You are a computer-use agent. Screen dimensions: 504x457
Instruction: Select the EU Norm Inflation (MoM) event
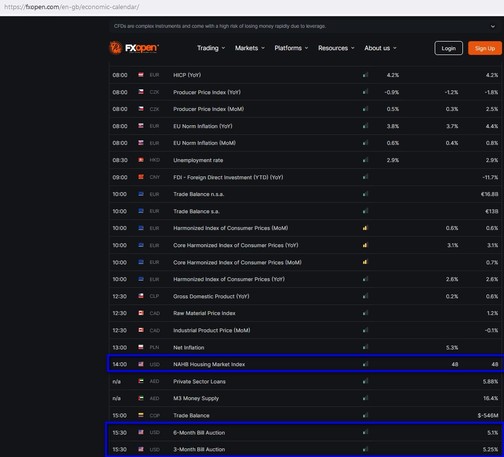click(204, 143)
